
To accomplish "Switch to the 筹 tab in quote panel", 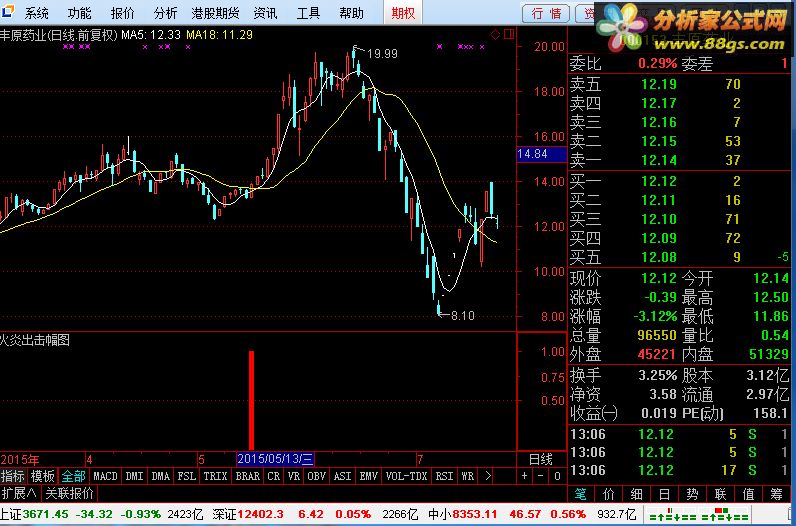I will [776, 493].
